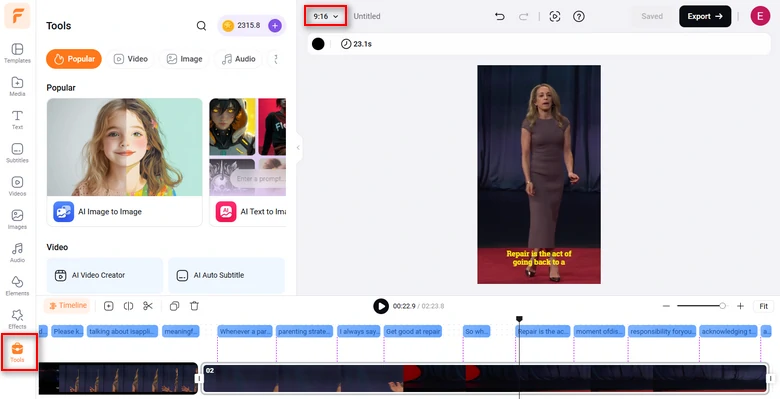Open the Tools sidebar panel
Viewport: 780px width, 399px height.
pyautogui.click(x=17, y=352)
